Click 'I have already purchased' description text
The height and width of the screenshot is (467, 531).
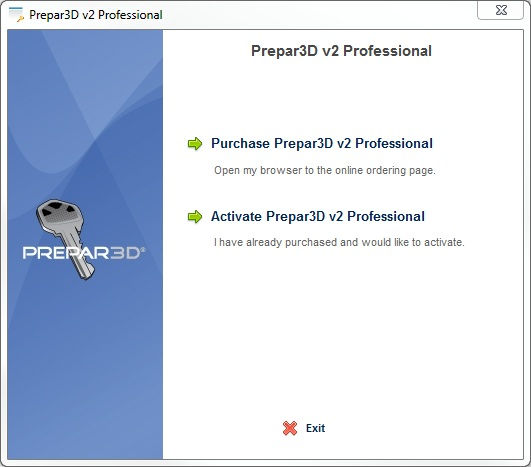pos(339,242)
